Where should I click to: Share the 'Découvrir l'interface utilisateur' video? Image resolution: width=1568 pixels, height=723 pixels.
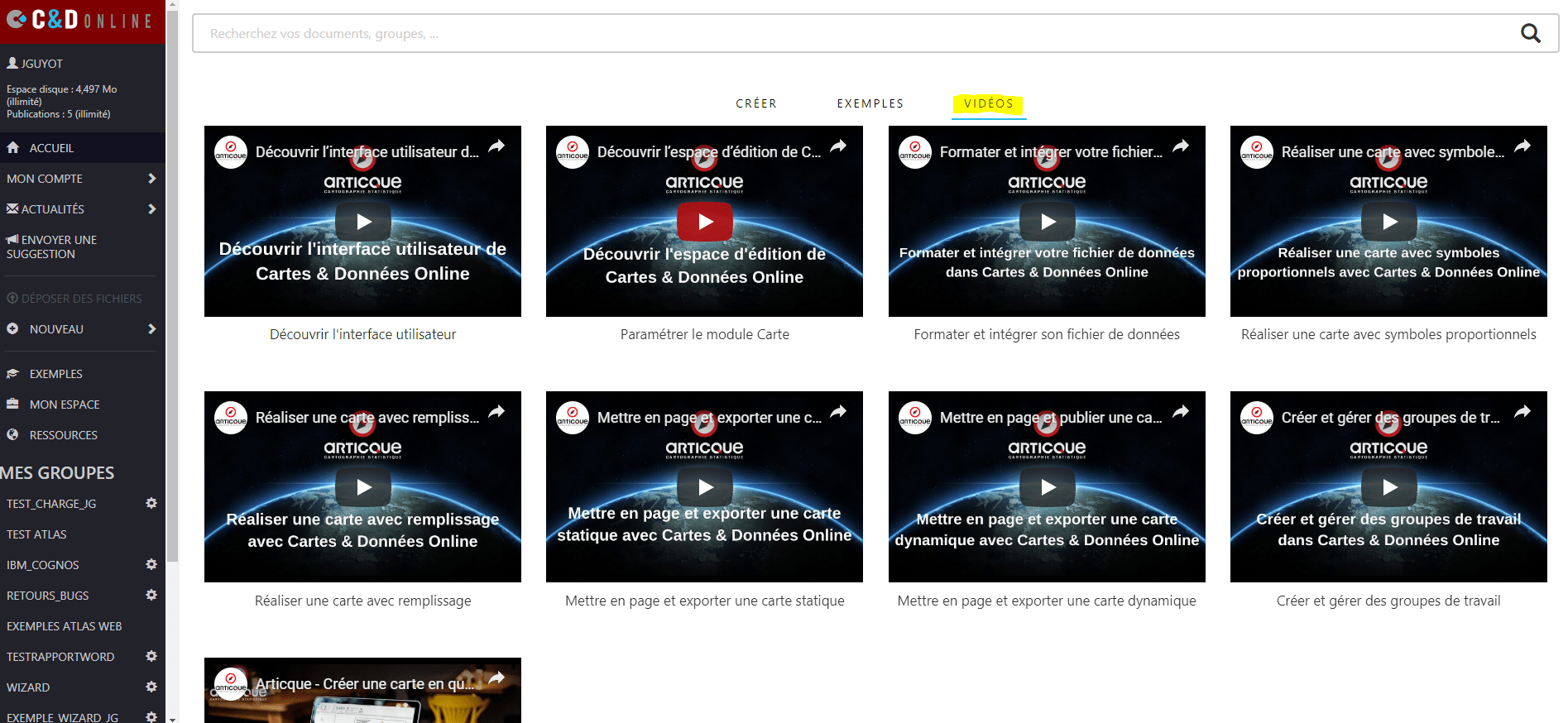click(496, 146)
